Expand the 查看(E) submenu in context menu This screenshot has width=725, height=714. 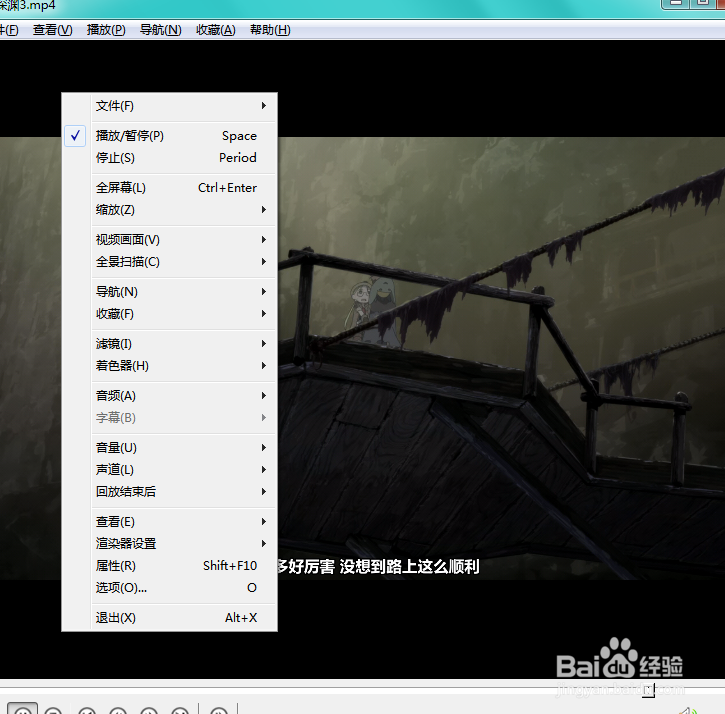pyautogui.click(x=169, y=522)
